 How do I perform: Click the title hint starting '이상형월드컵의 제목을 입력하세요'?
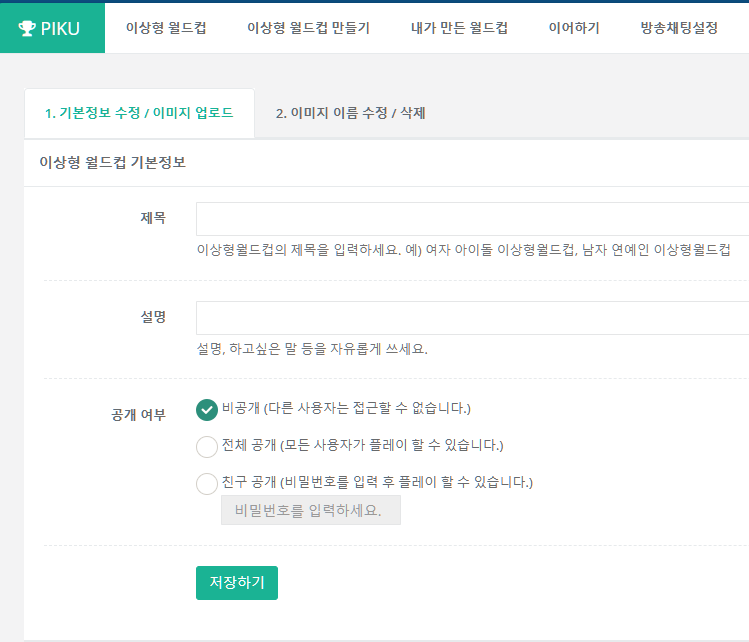(463, 250)
